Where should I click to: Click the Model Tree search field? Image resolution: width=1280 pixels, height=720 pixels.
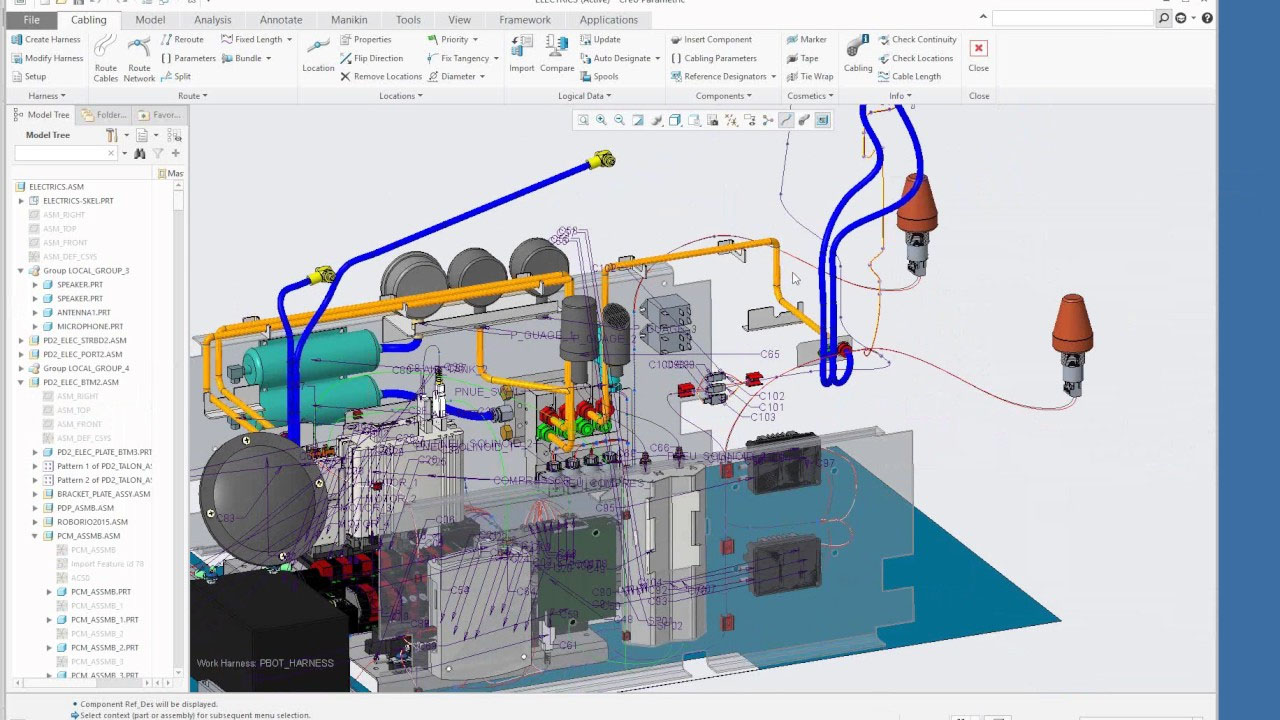pos(66,153)
